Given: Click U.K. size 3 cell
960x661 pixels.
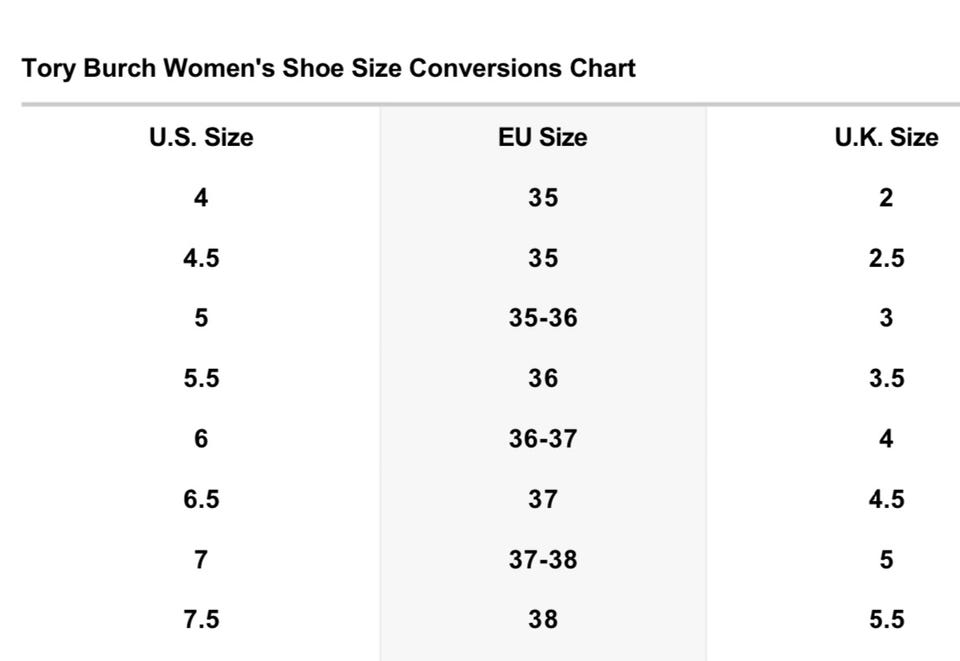Looking at the screenshot, I should [886, 318].
